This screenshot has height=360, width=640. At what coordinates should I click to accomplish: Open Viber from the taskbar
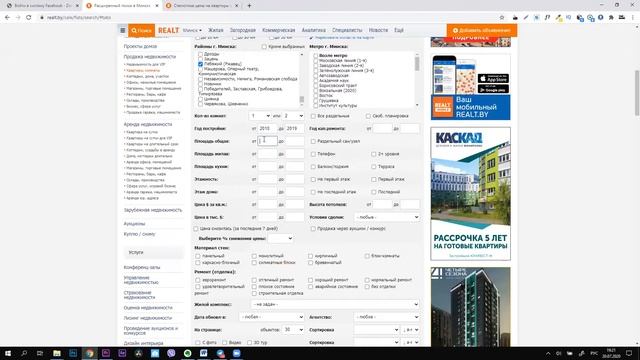[171, 353]
